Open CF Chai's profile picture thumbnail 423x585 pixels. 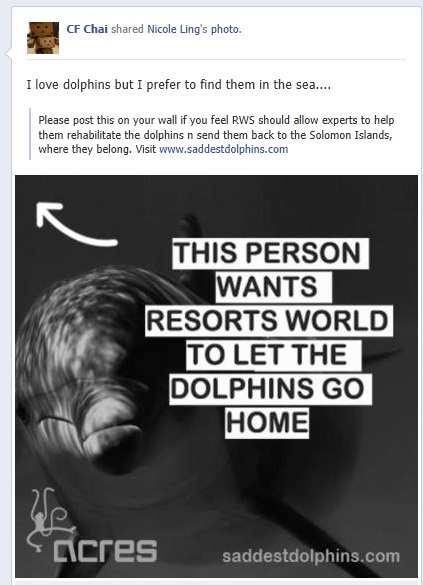click(43, 38)
